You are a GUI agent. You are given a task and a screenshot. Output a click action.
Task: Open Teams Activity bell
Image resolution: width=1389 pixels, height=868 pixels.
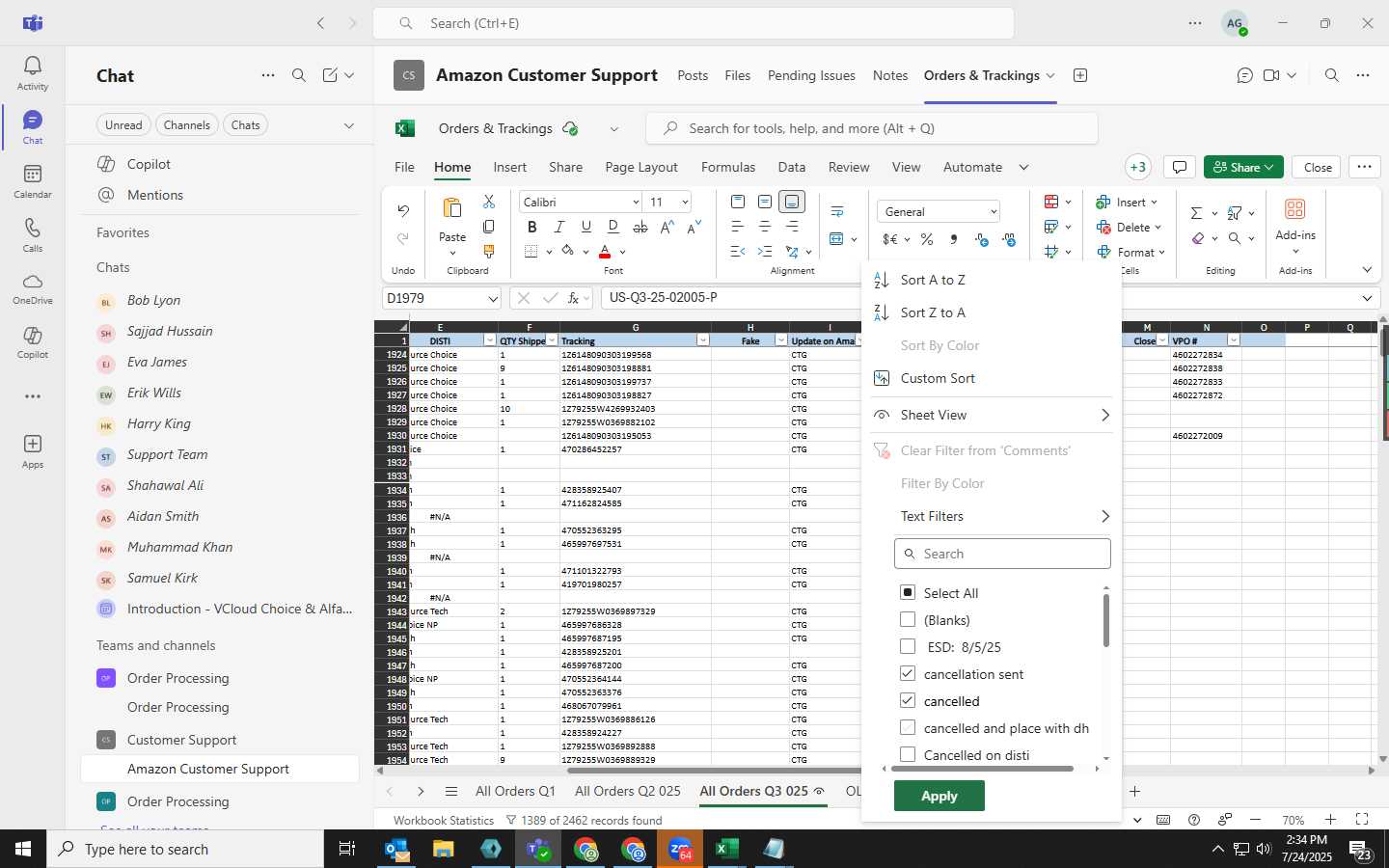pyautogui.click(x=32, y=72)
